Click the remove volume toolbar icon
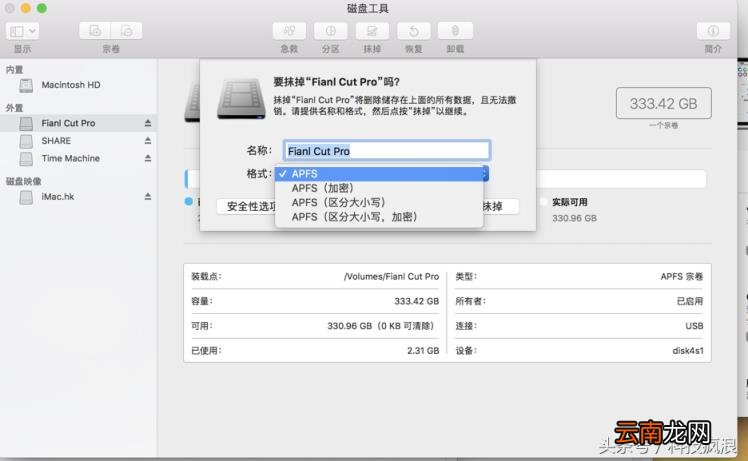Viewport: 748px width, 461px height. (126, 31)
